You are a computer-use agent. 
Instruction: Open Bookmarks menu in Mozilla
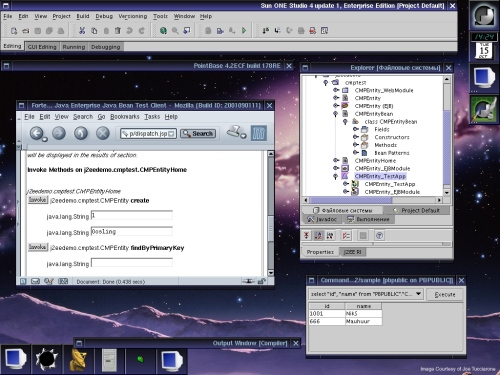[x=125, y=117]
